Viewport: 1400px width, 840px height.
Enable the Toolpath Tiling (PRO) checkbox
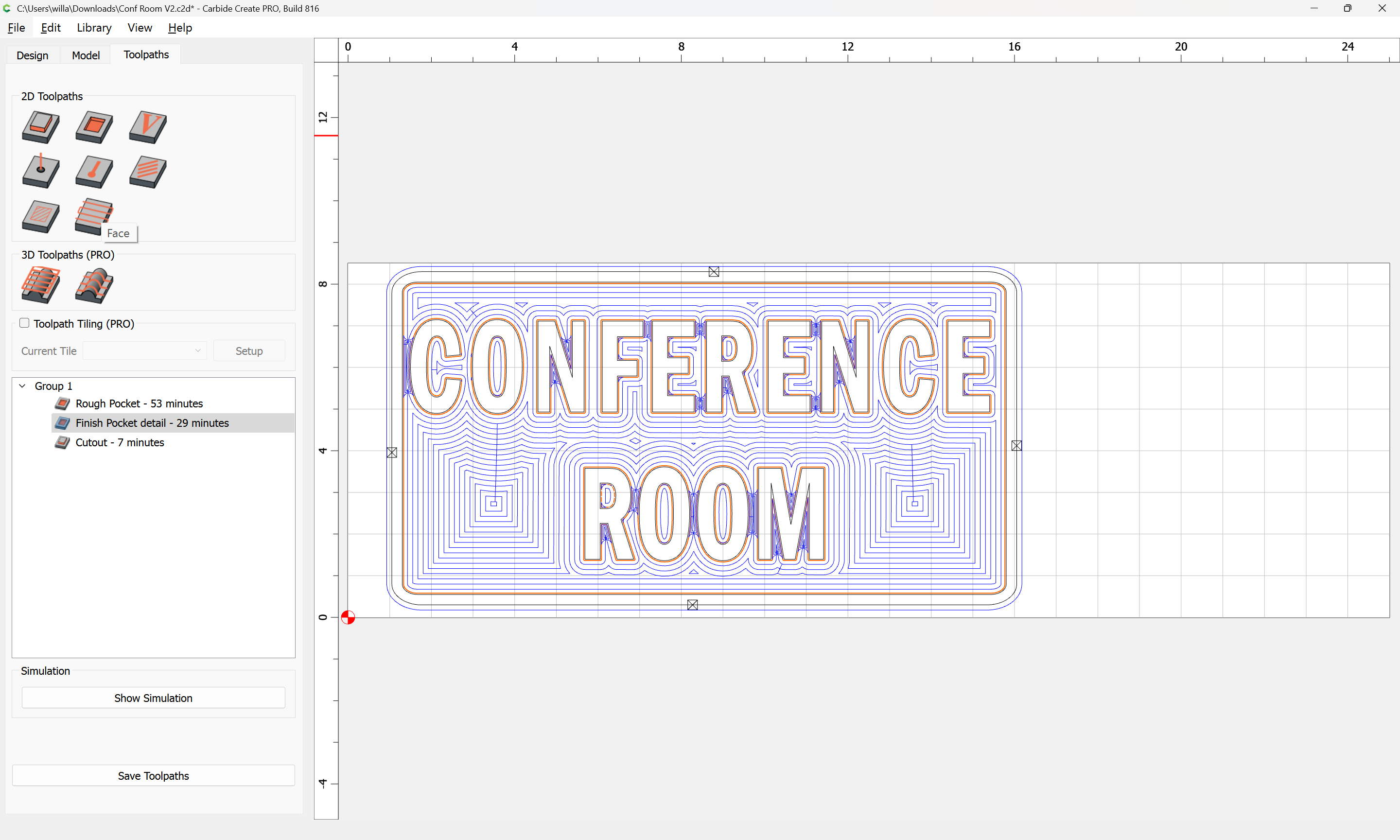point(24,323)
